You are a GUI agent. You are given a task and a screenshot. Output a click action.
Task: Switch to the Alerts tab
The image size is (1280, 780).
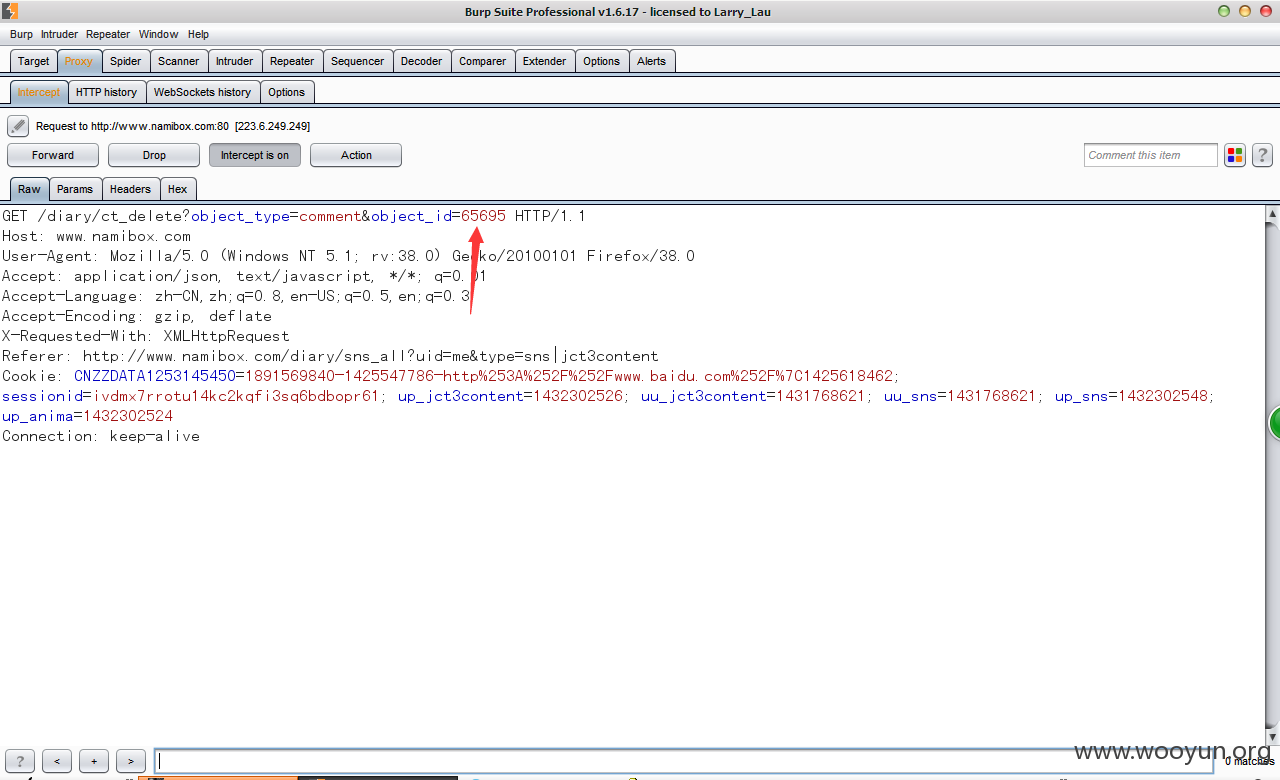pos(652,61)
